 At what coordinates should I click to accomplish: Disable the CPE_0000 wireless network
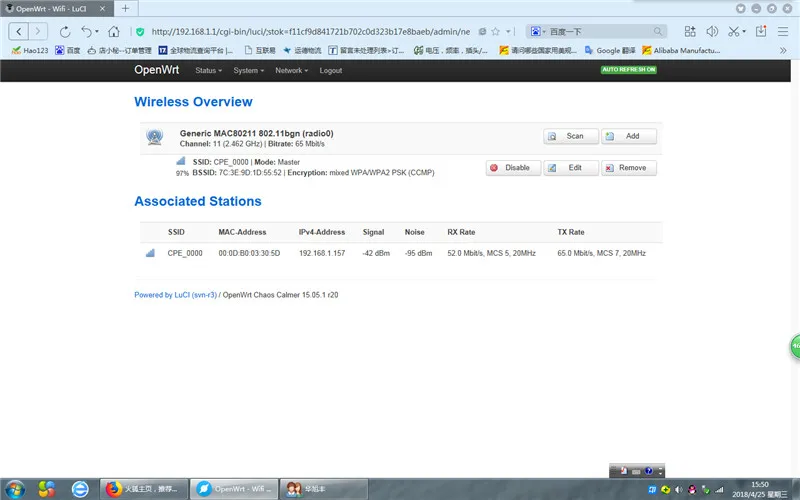[x=513, y=168]
